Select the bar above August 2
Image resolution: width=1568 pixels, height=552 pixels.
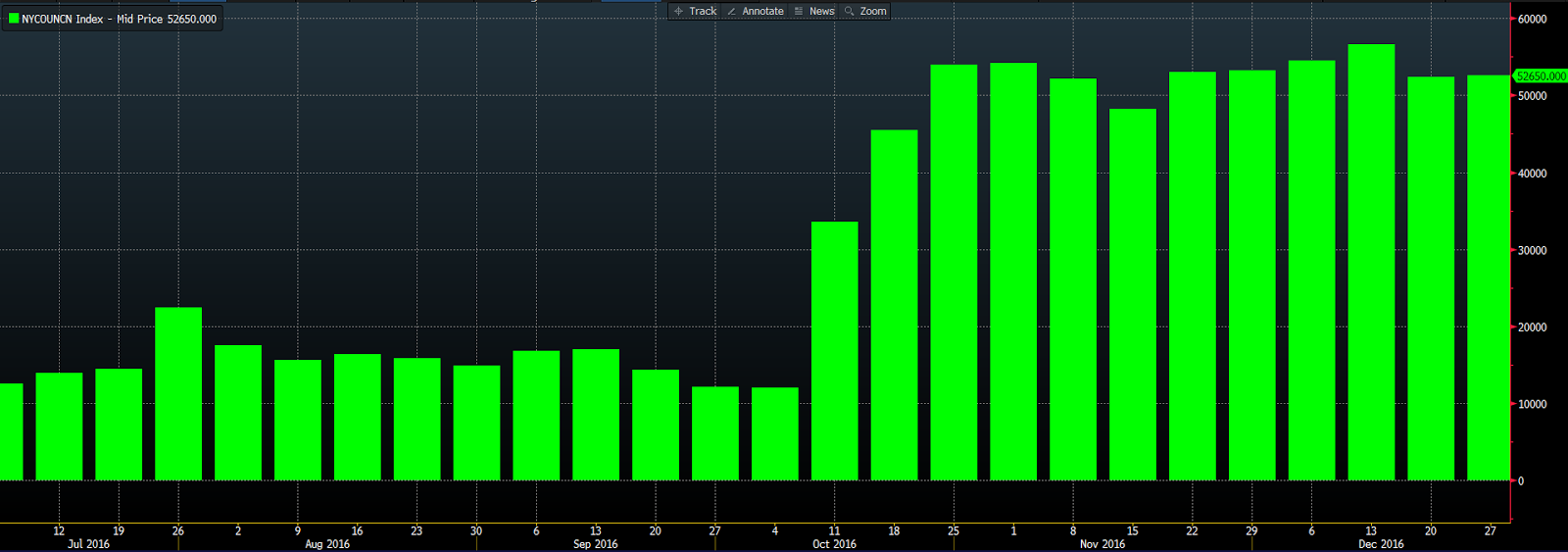point(238,413)
